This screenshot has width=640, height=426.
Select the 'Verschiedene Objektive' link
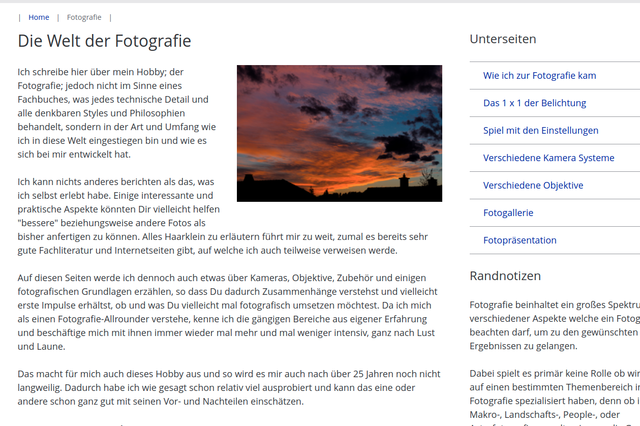(x=533, y=185)
